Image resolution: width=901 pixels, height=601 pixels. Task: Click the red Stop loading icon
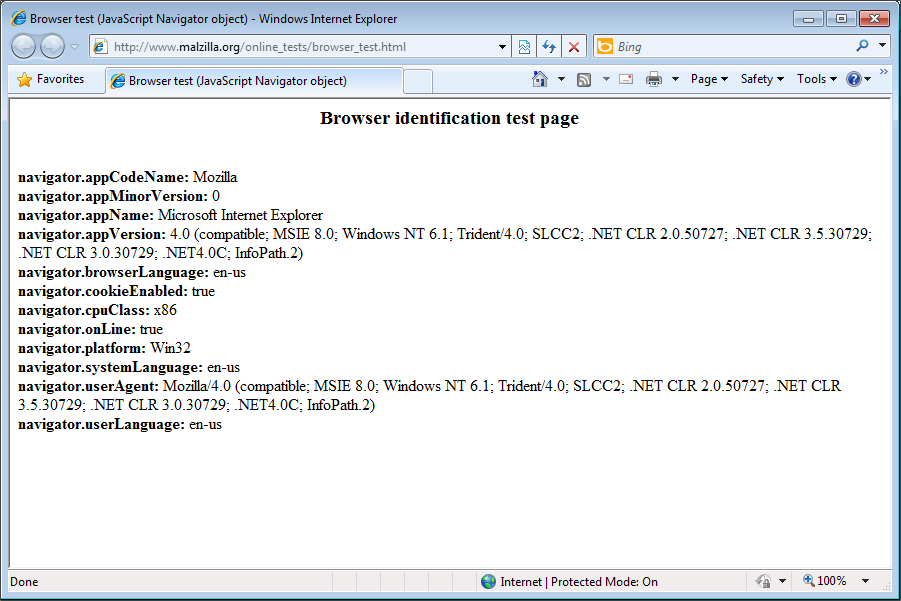573,47
